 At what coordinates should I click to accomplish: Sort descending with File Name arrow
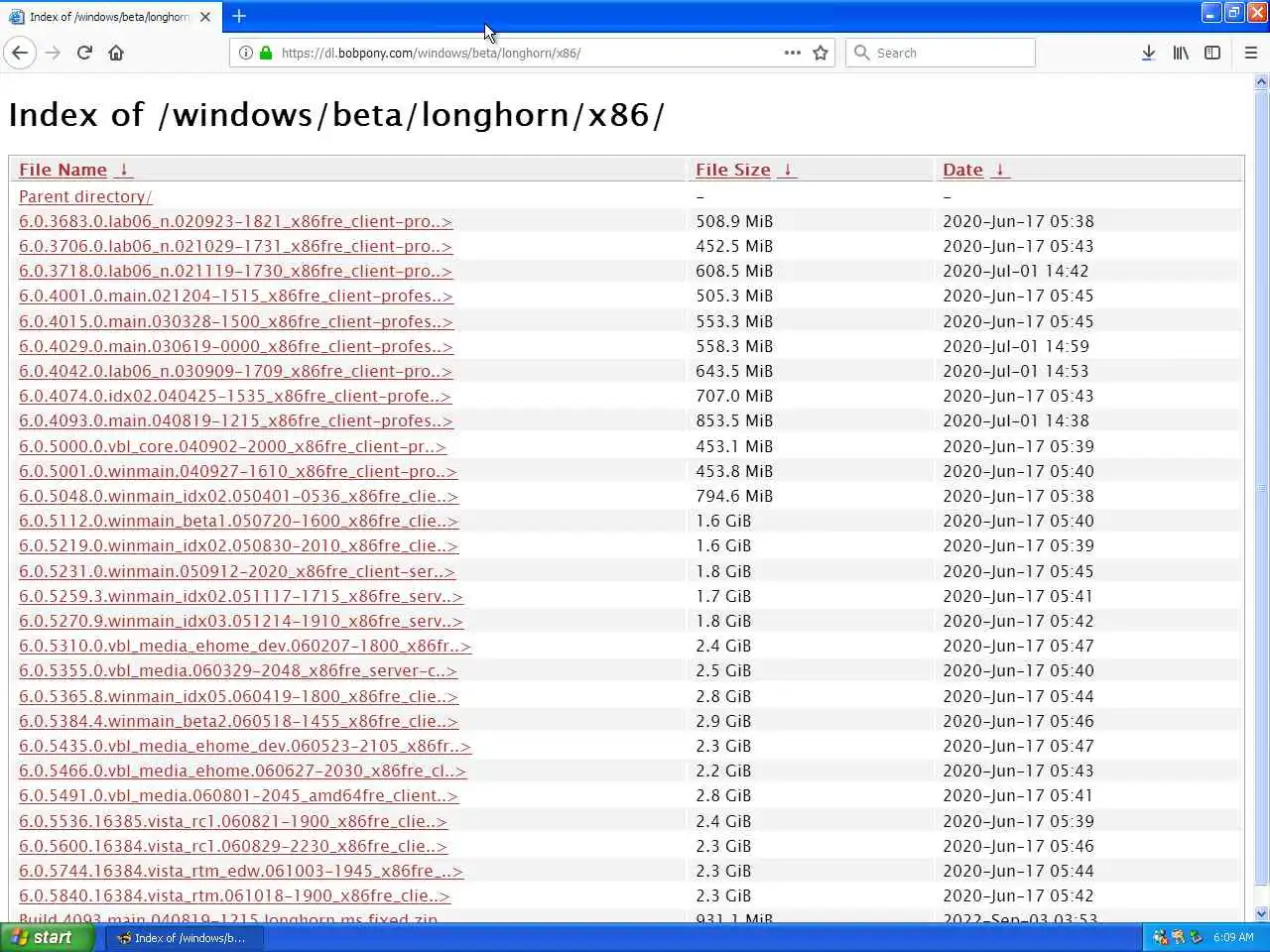coord(124,170)
